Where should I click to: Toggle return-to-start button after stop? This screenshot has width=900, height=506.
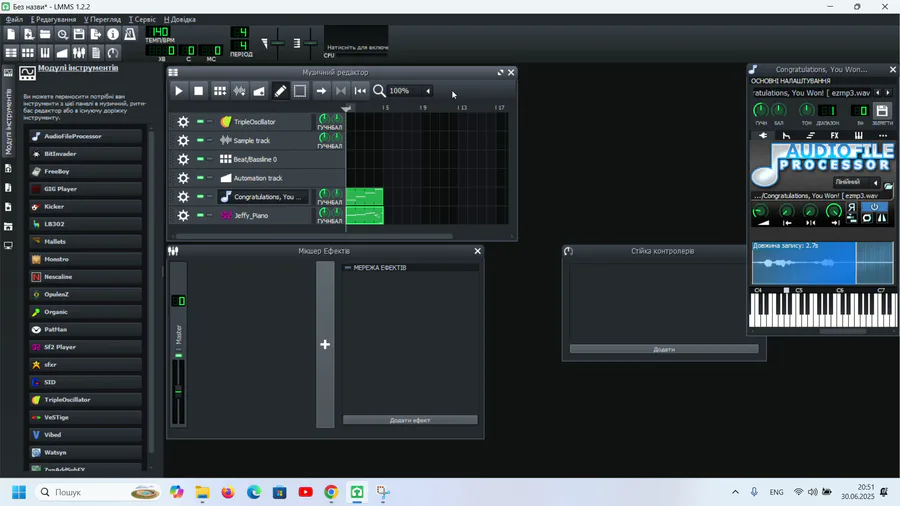tap(360, 91)
